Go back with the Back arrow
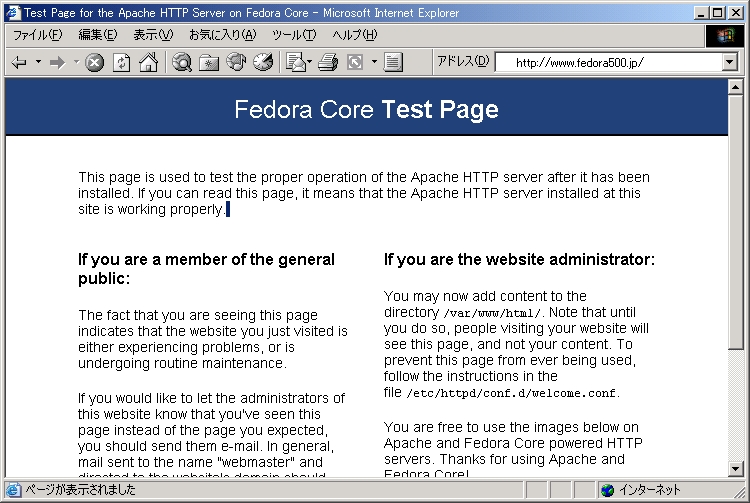This screenshot has width=750, height=503. coord(19,62)
